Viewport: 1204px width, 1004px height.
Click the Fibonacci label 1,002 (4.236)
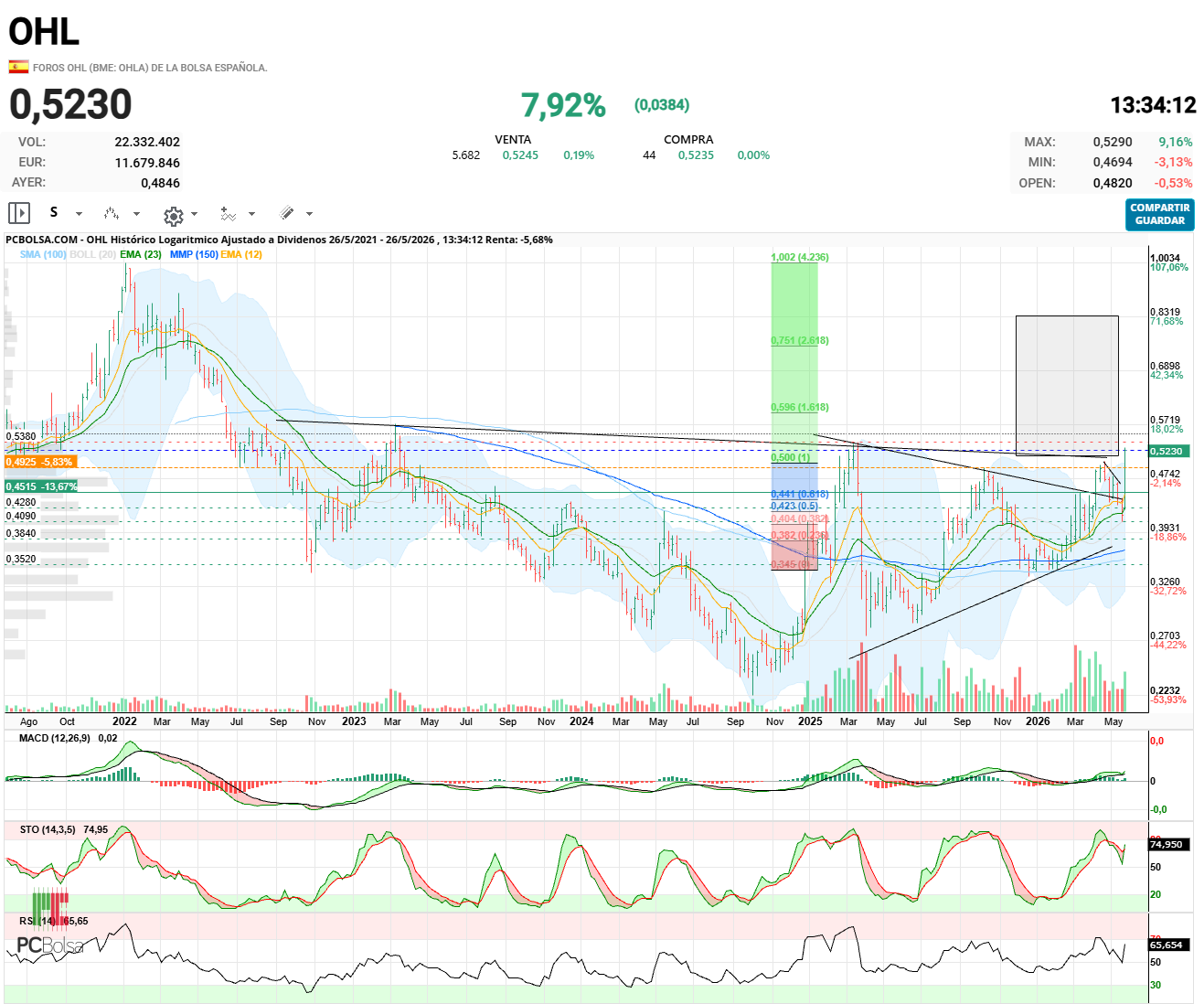pos(800,257)
